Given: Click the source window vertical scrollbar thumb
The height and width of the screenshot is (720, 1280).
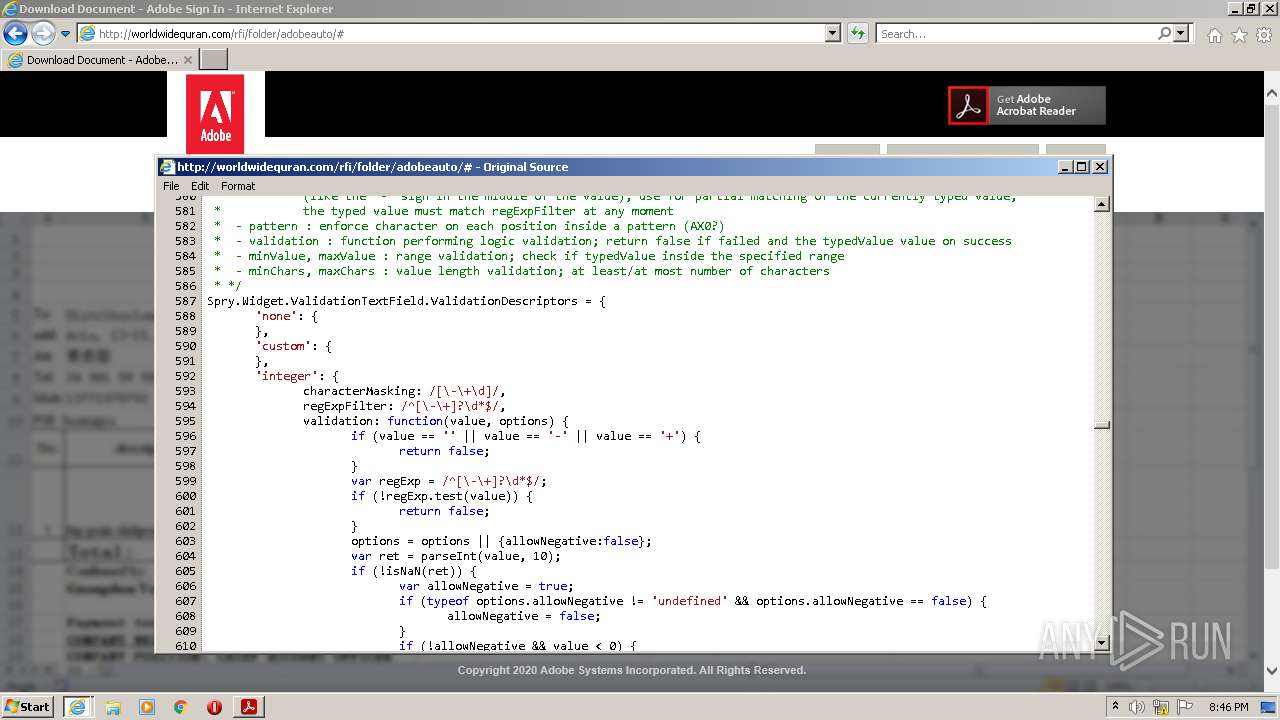Looking at the screenshot, I should point(1102,424).
